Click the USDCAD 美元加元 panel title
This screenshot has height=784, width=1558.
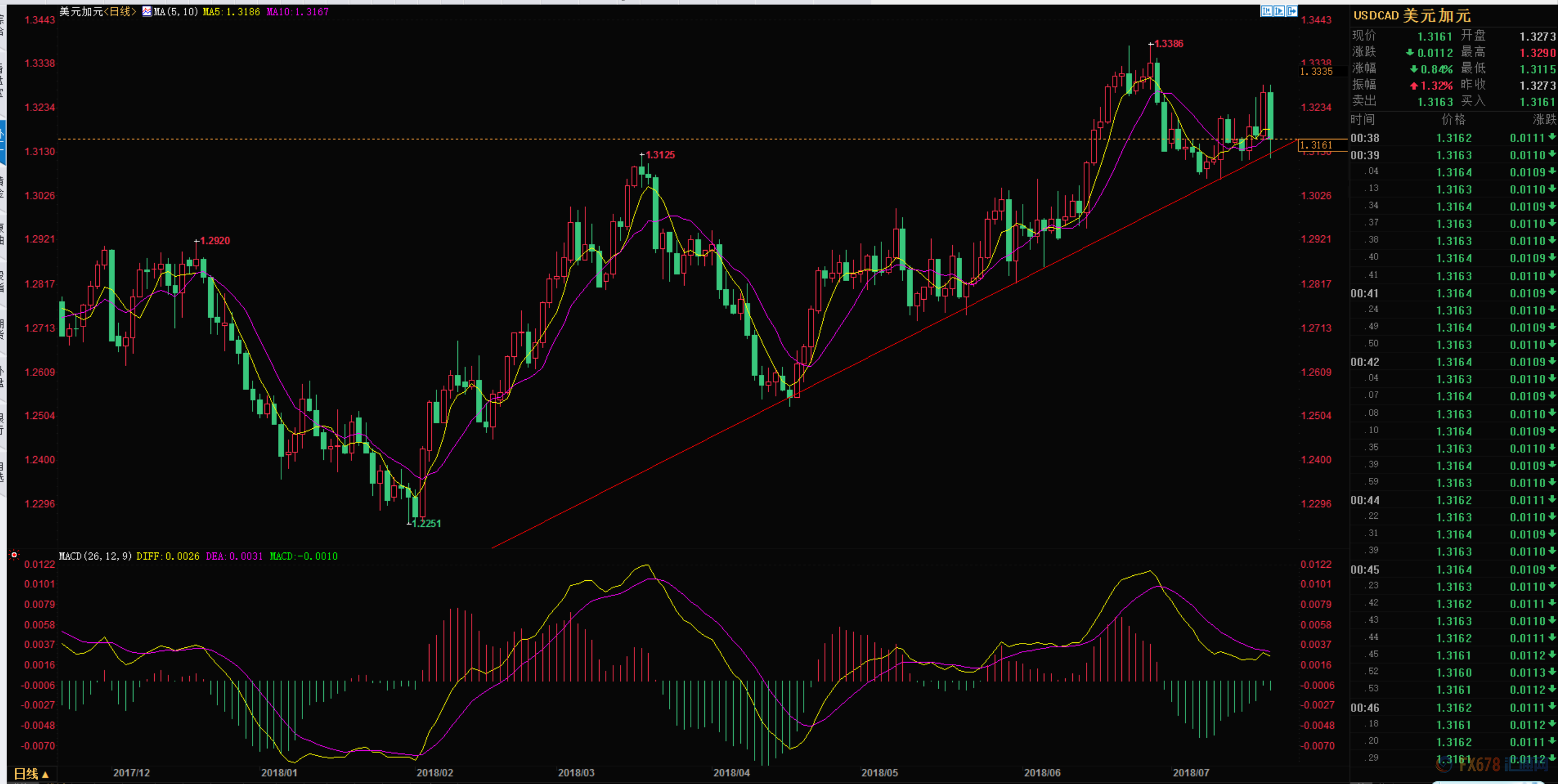tap(1412, 16)
